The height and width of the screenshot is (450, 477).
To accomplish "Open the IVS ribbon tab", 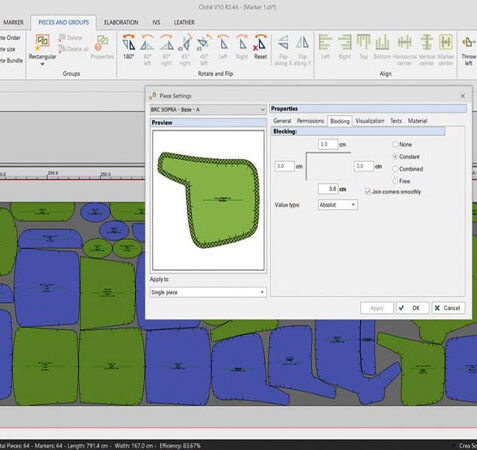I will coord(156,22).
